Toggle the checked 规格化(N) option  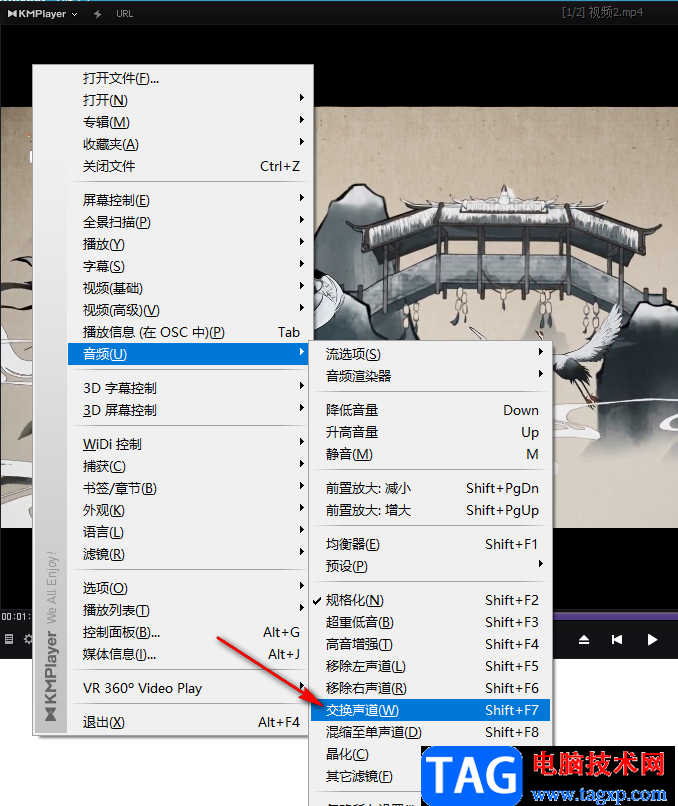[431, 600]
